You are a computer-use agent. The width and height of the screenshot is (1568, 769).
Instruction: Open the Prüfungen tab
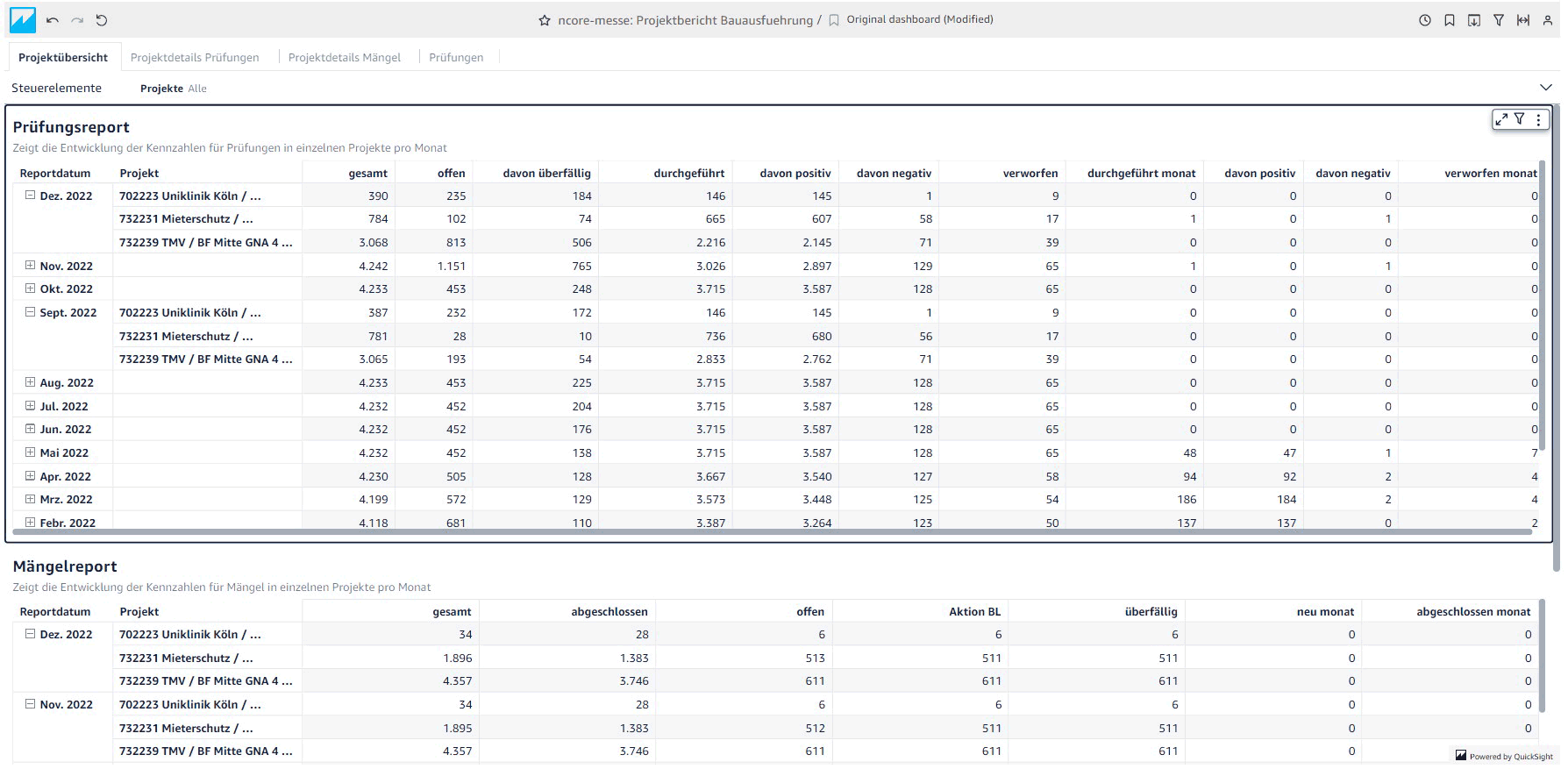[x=456, y=57]
